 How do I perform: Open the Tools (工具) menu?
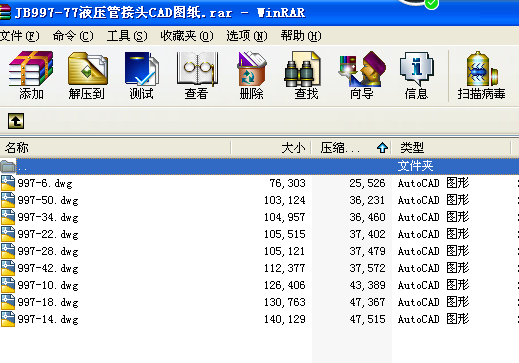click(x=127, y=36)
